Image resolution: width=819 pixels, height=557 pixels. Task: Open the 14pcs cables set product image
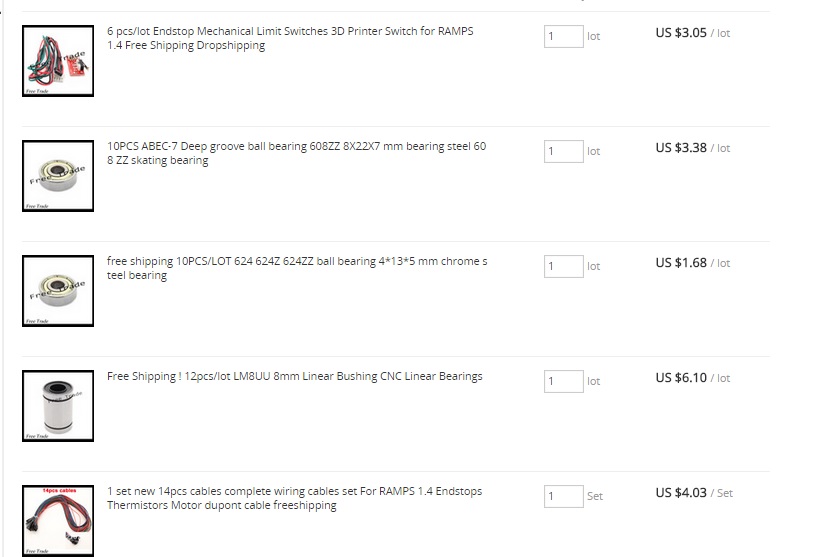coord(58,520)
